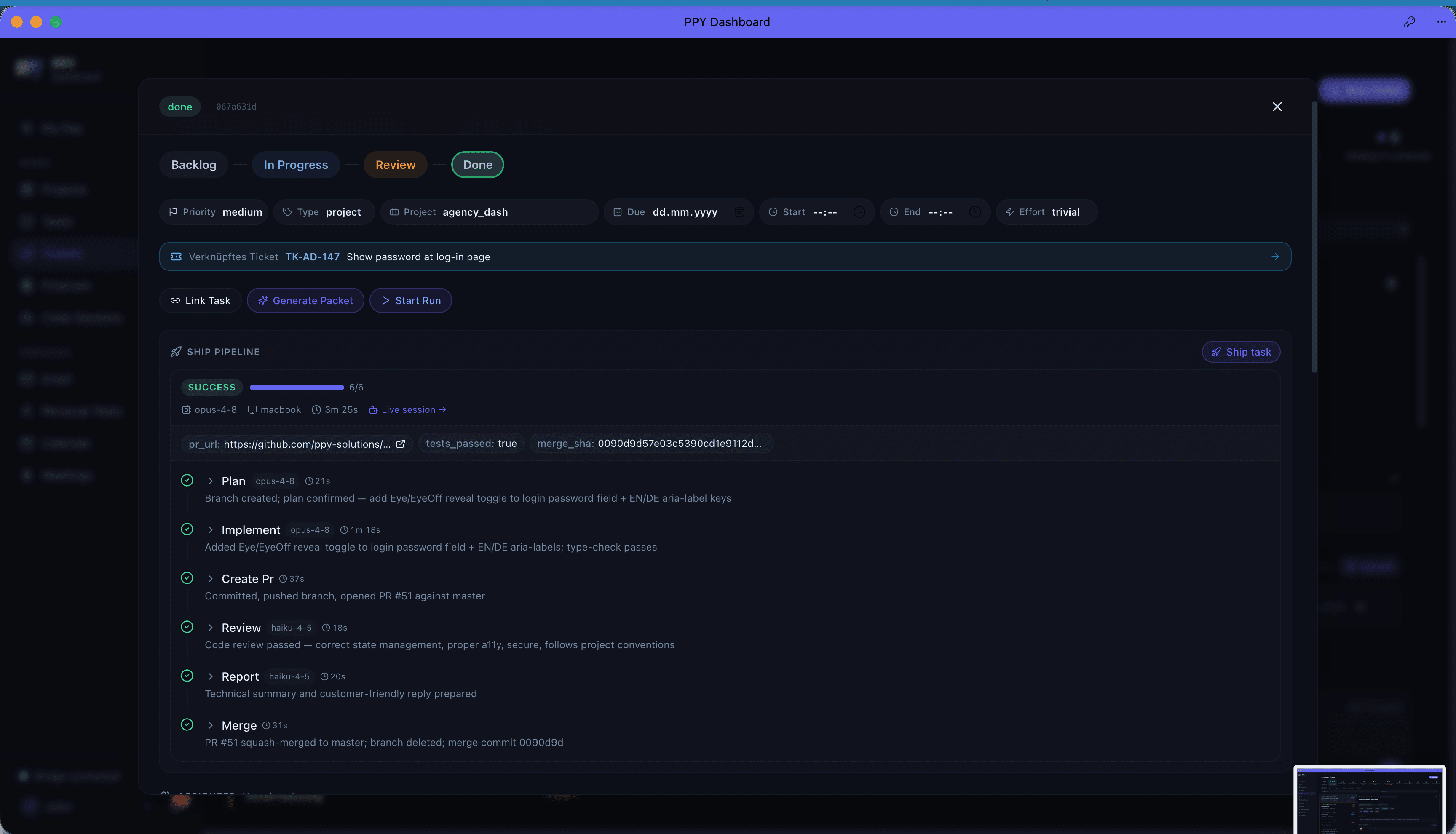Open the Due date calendar picker icon
This screenshot has width=1456, height=834.
[739, 212]
